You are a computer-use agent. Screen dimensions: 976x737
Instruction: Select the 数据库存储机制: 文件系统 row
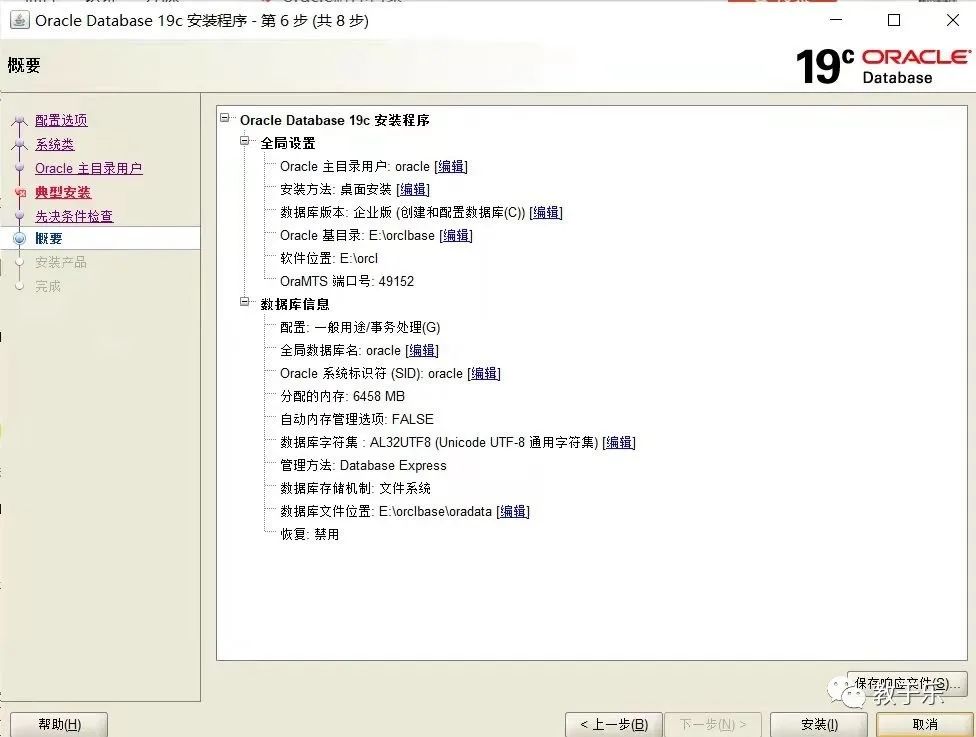pyautogui.click(x=355, y=489)
